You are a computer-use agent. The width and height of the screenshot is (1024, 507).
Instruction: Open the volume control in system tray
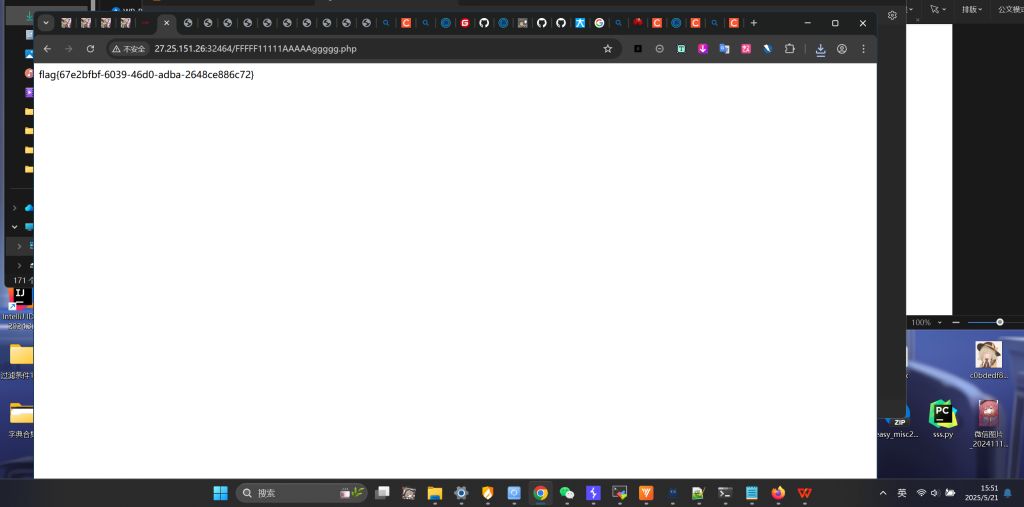pyautogui.click(x=935, y=493)
